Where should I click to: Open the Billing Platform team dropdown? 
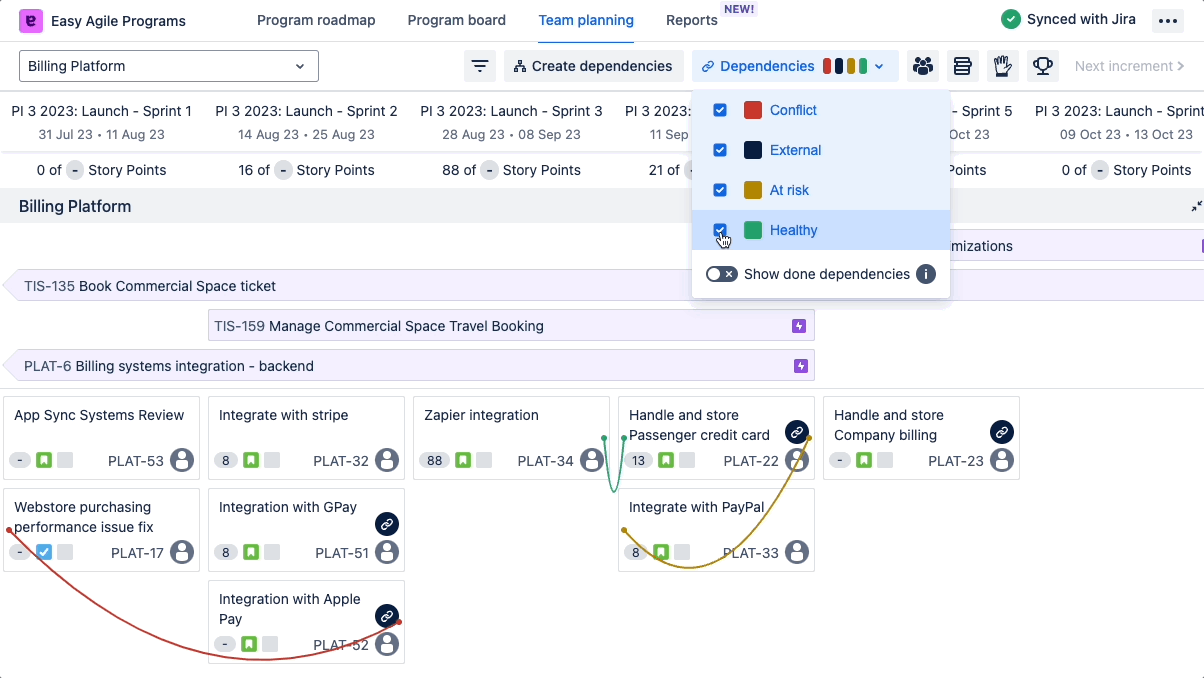168,66
